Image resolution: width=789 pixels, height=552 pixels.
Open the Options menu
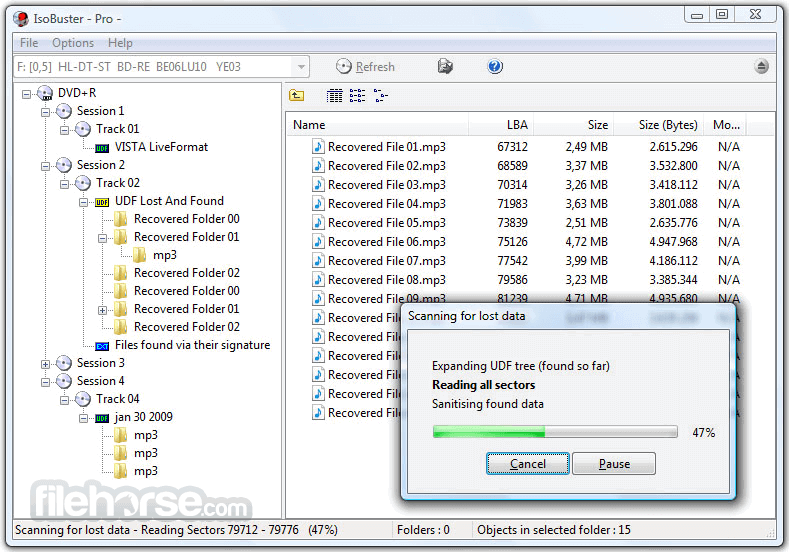(73, 43)
